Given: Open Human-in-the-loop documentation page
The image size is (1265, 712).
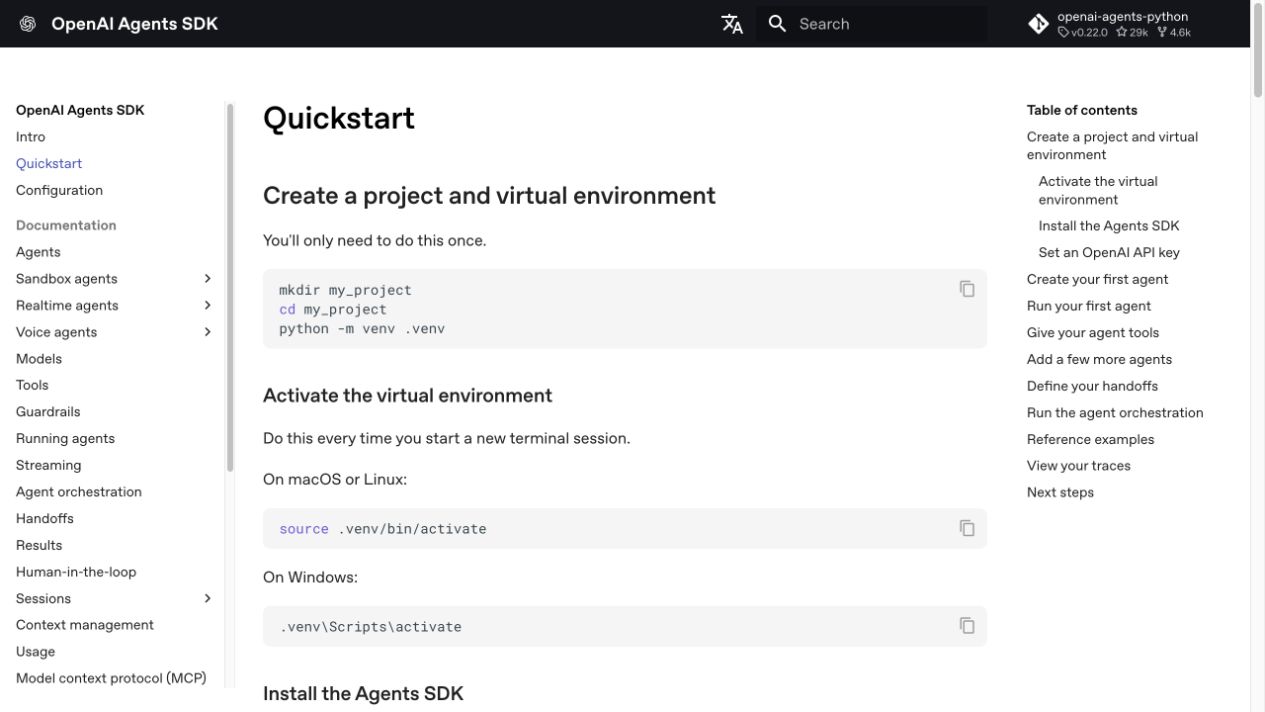Looking at the screenshot, I should [76, 572].
